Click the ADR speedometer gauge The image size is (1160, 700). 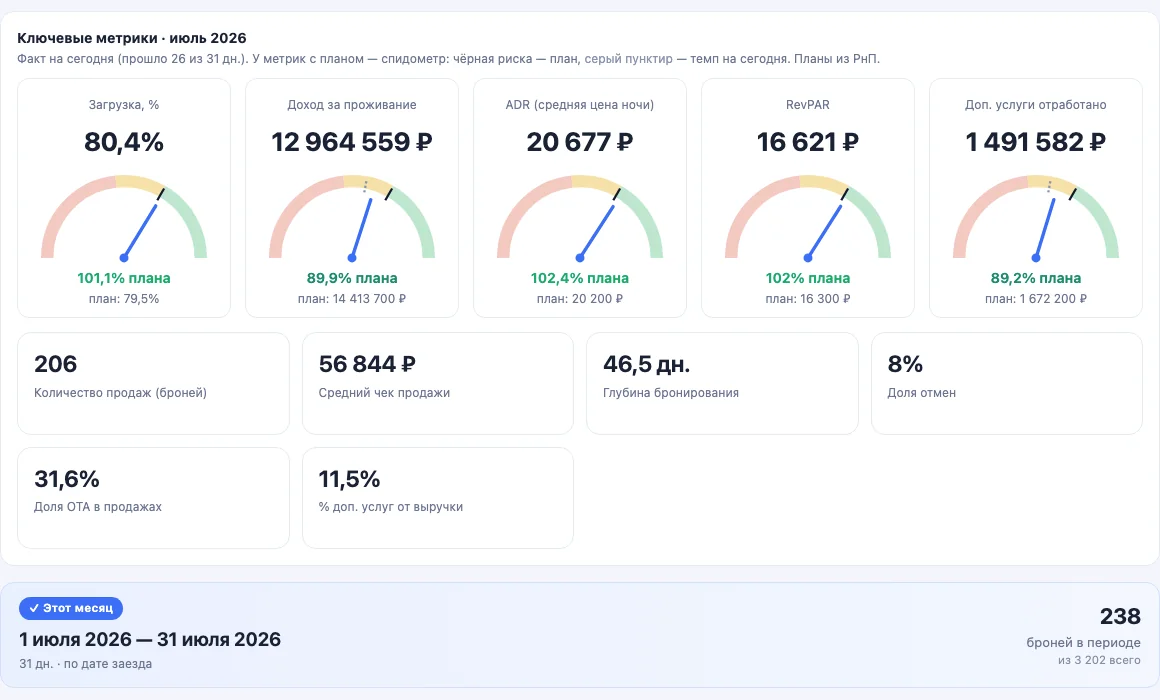[x=580, y=218]
